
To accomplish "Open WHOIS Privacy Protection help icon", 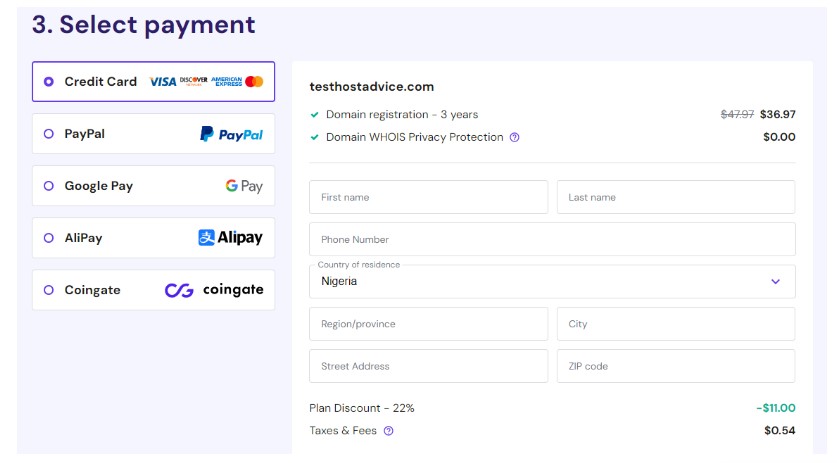I will point(515,137).
